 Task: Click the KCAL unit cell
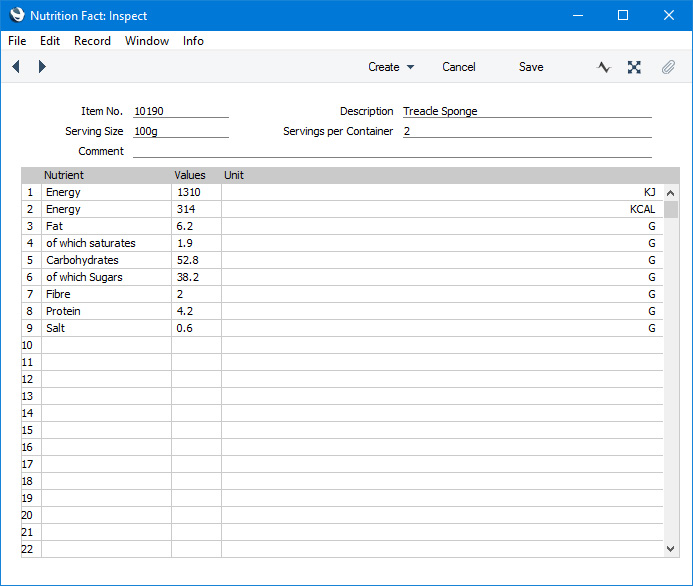pyautogui.click(x=442, y=209)
